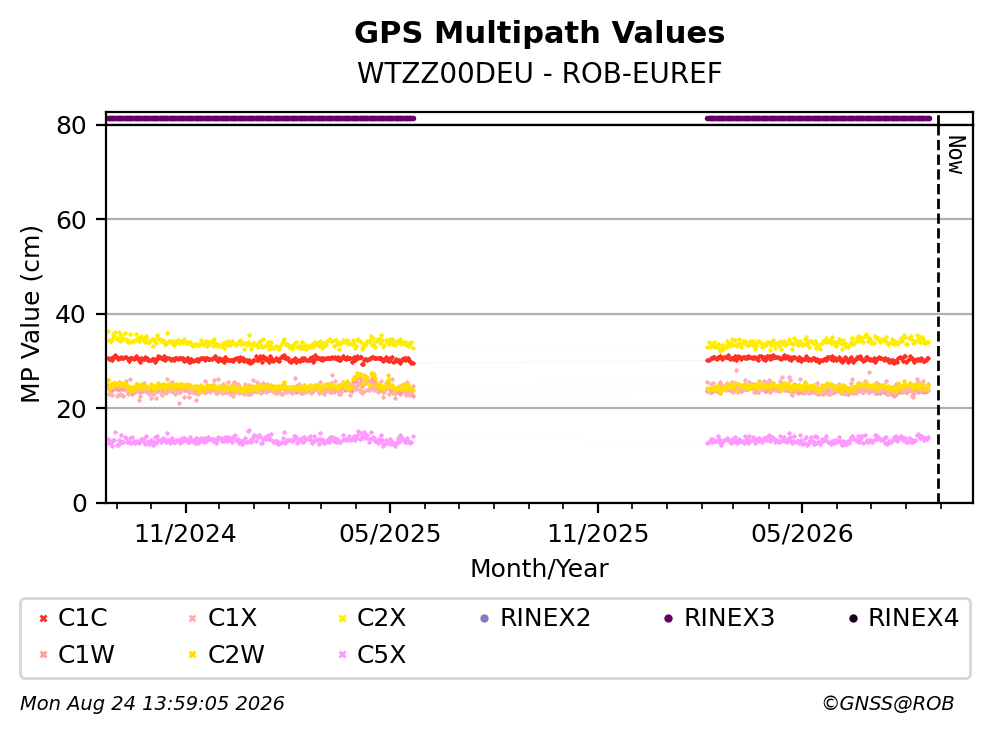This screenshot has width=993, height=734.
Task: Click the 80 y-axis tick label
Action: [x=71, y=125]
